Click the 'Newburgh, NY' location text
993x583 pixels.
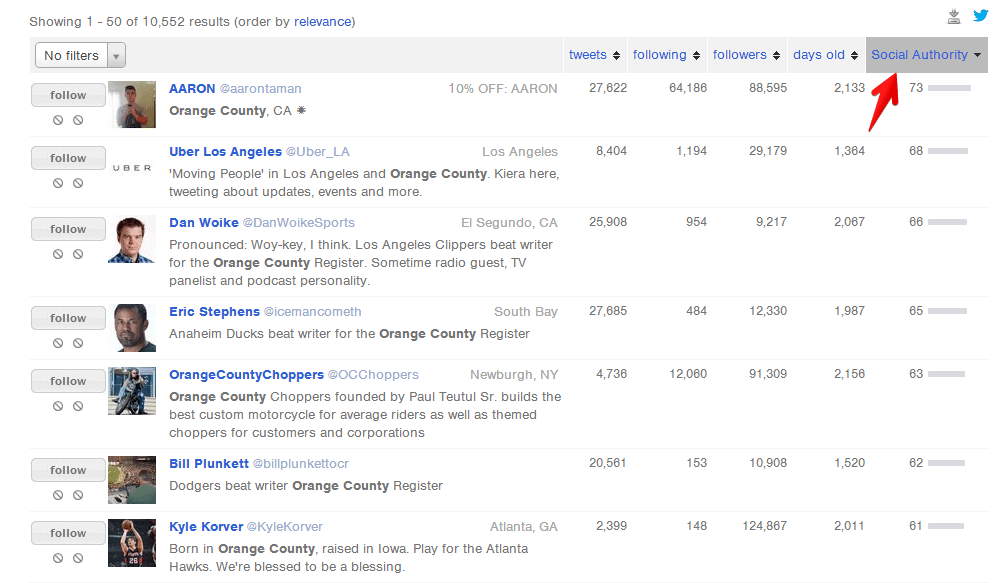pos(514,375)
